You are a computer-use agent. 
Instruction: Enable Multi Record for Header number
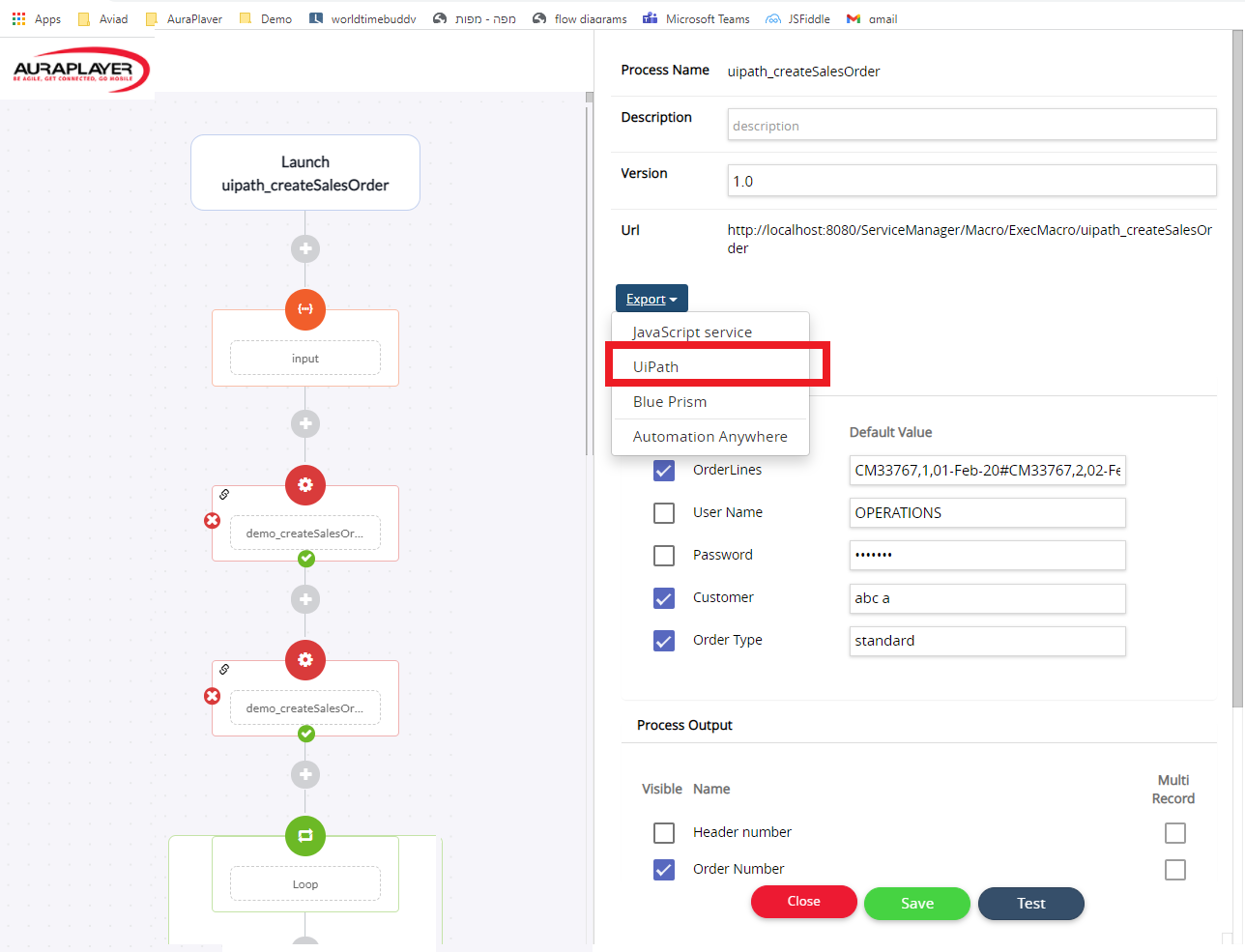point(1175,832)
